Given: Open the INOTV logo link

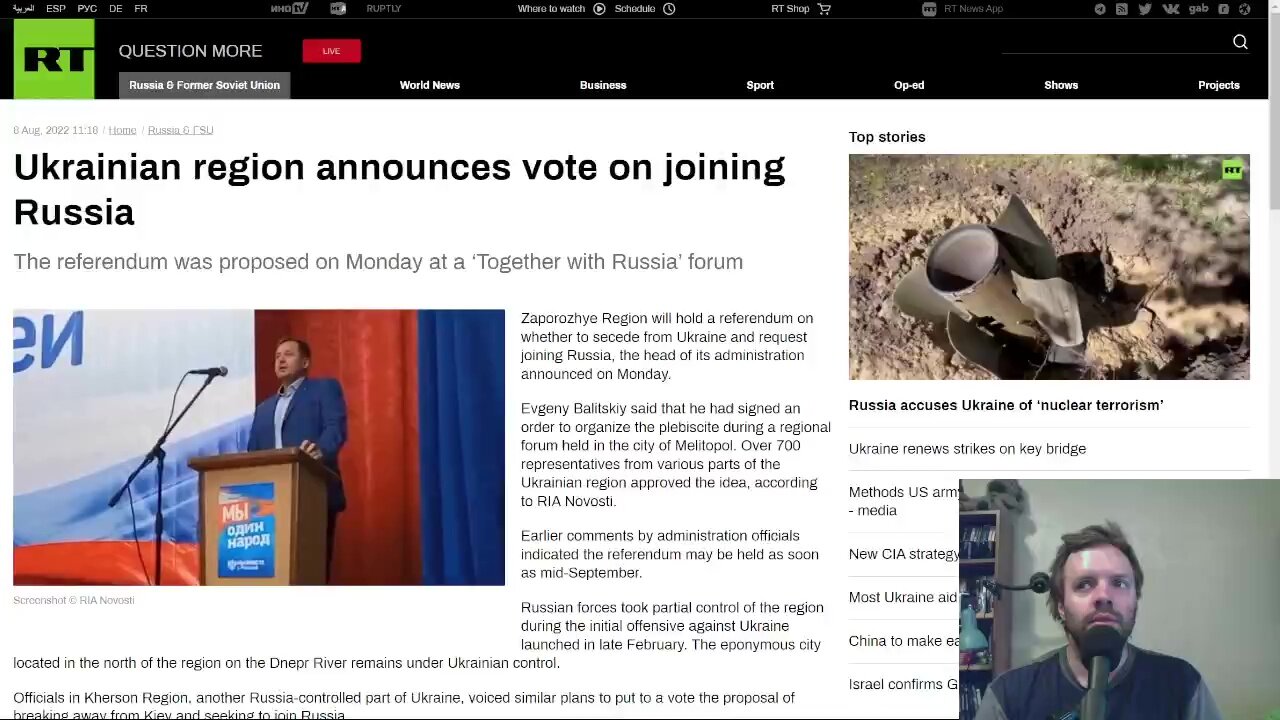Looking at the screenshot, I should (x=290, y=9).
